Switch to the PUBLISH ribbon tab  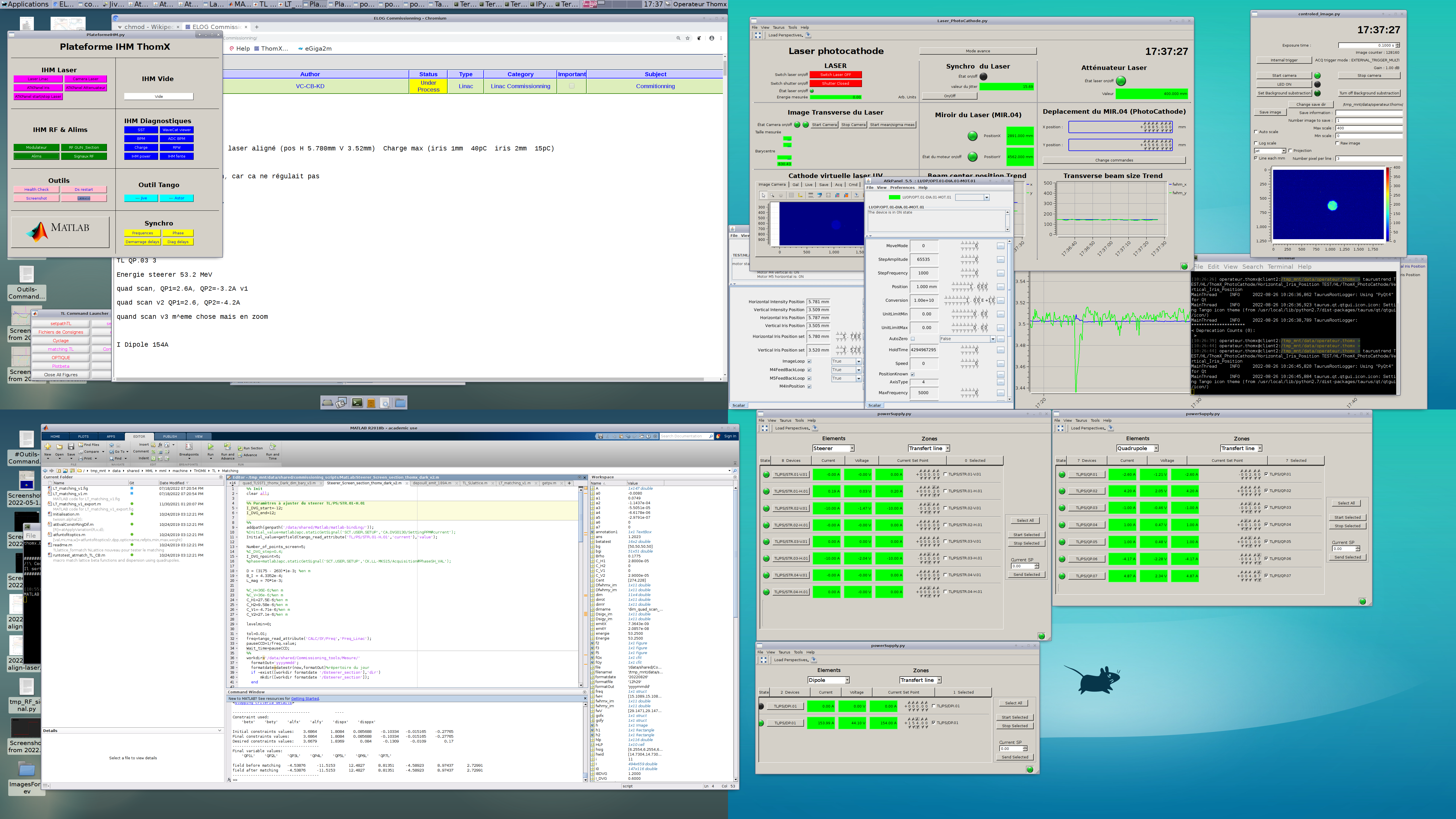coord(169,436)
